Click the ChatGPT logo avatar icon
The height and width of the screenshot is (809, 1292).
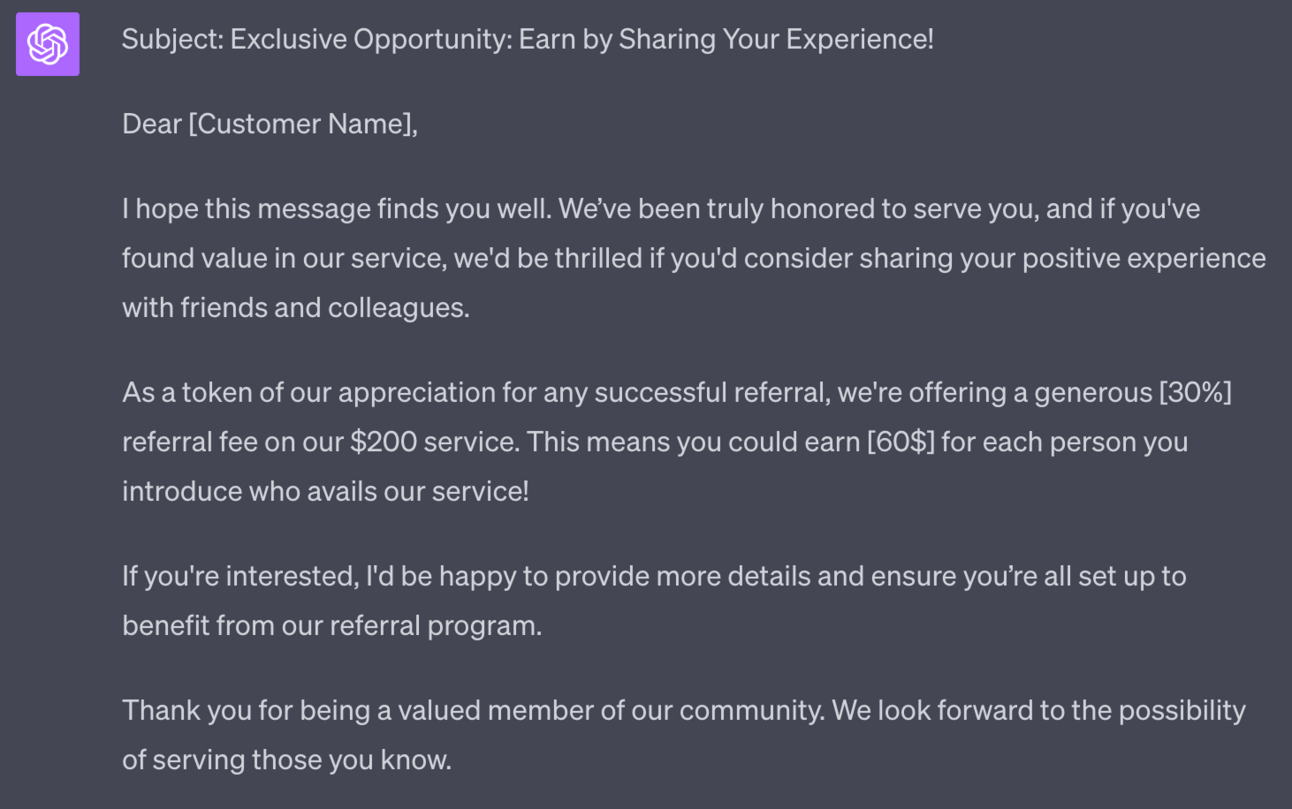[47, 44]
